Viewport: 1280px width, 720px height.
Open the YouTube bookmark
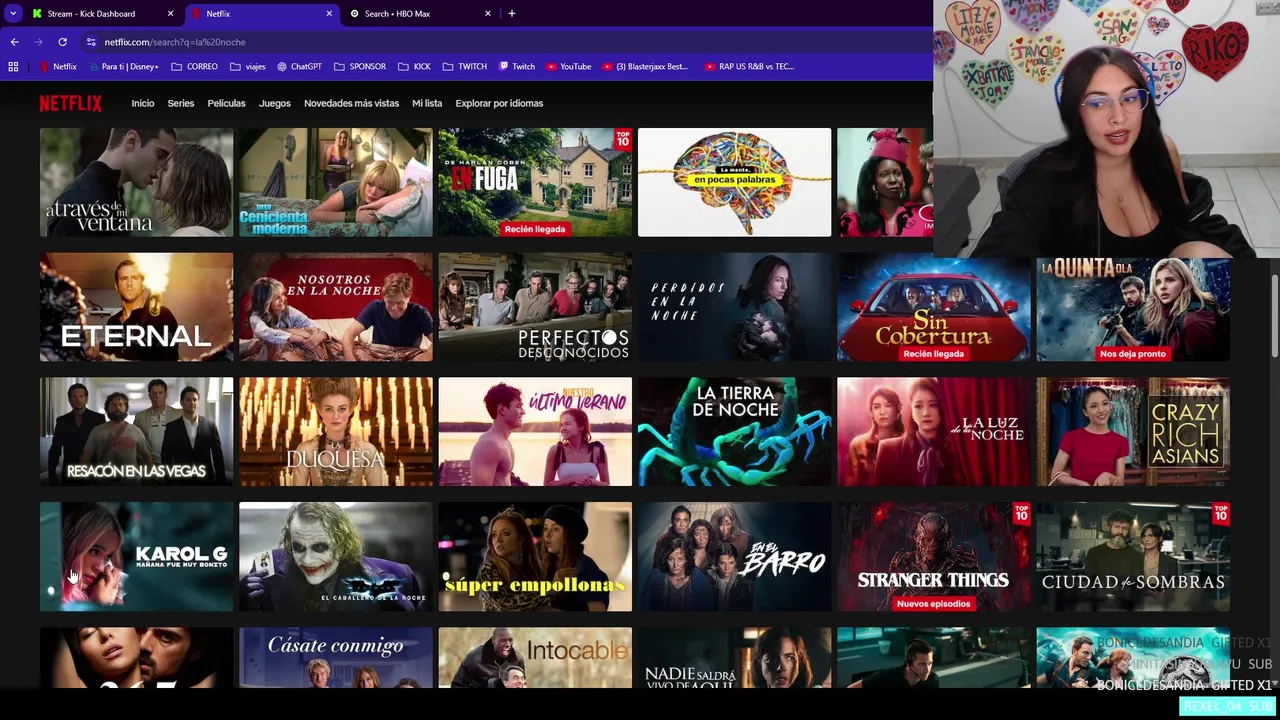[568, 67]
